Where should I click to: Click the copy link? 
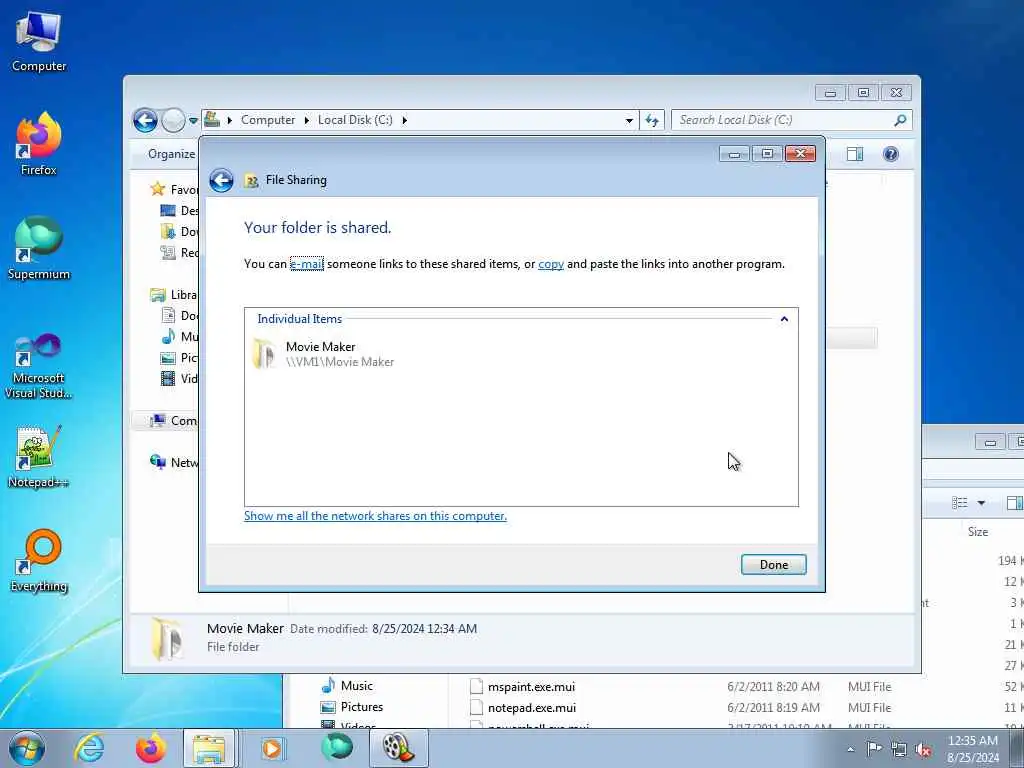coord(551,264)
